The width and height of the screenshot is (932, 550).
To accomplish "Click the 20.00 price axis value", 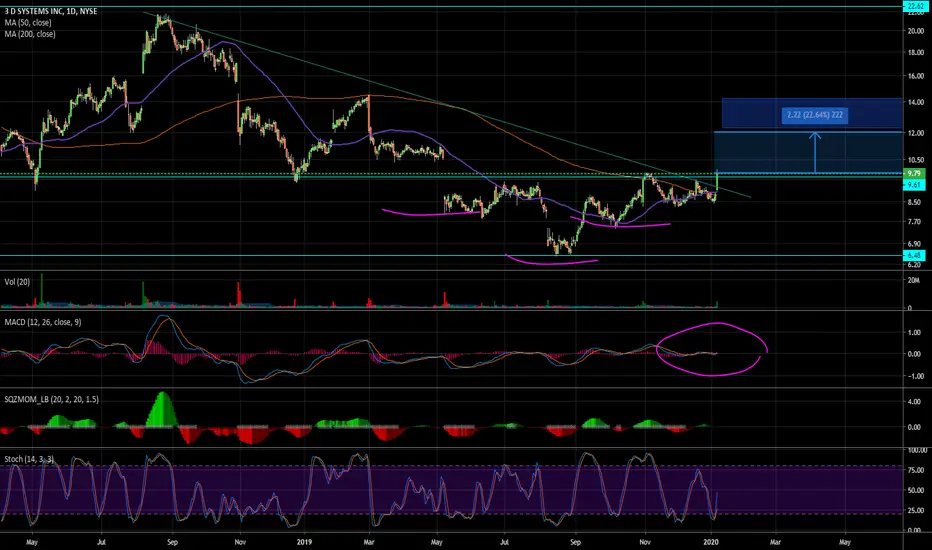I will (915, 32).
